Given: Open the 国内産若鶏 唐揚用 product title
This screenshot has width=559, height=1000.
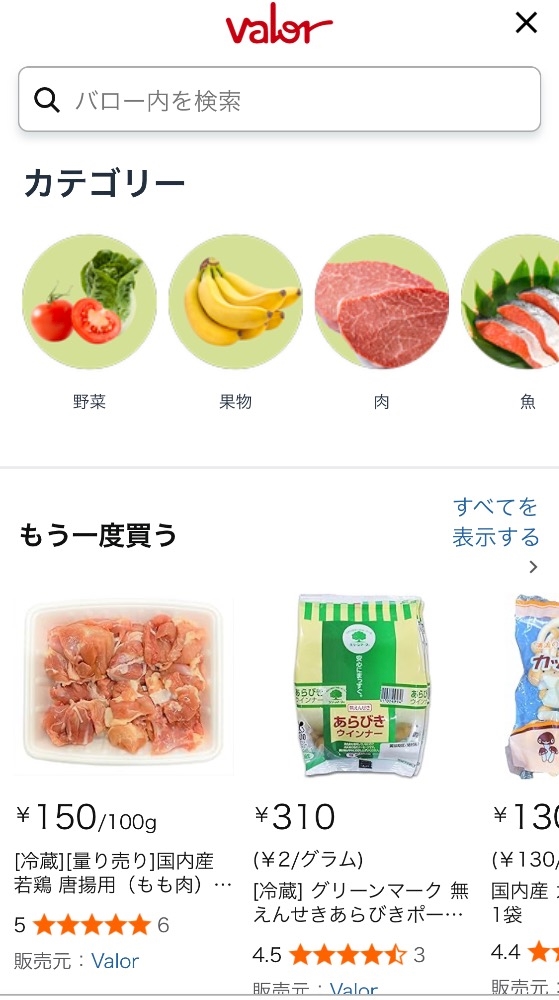Looking at the screenshot, I should click(123, 873).
